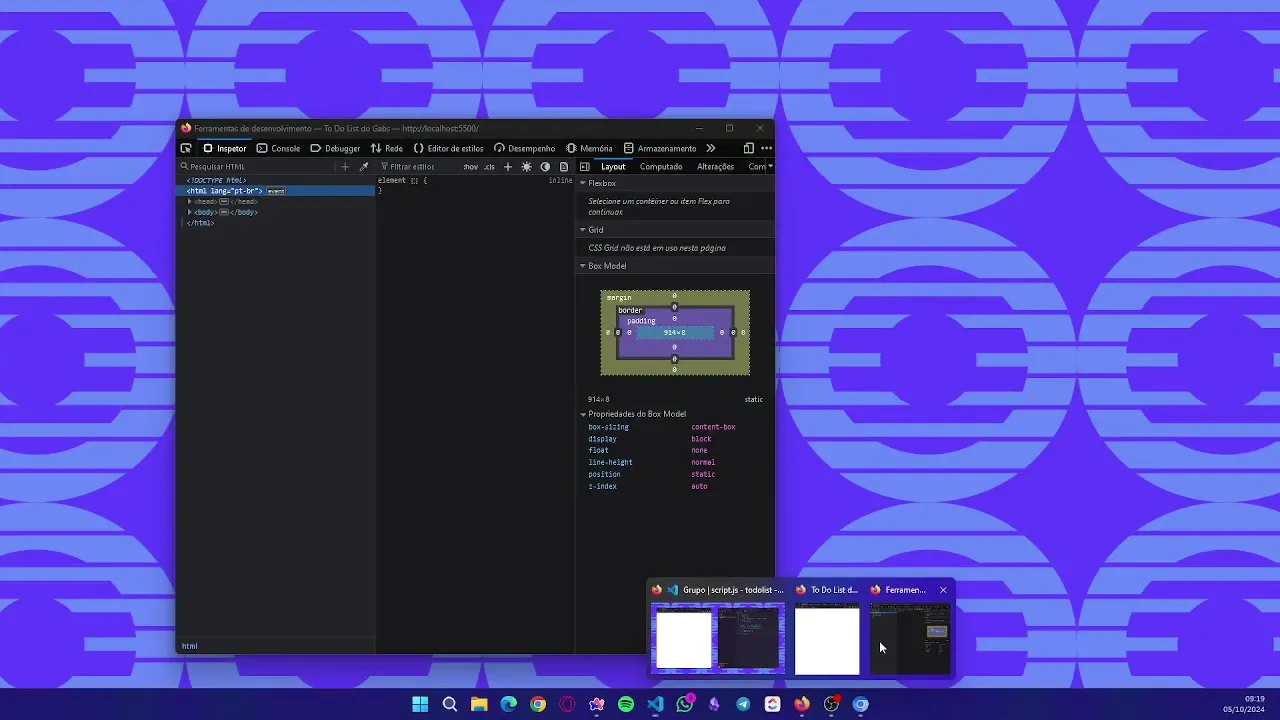
Task: Open Visual Studio Code from taskbar
Action: (655, 704)
